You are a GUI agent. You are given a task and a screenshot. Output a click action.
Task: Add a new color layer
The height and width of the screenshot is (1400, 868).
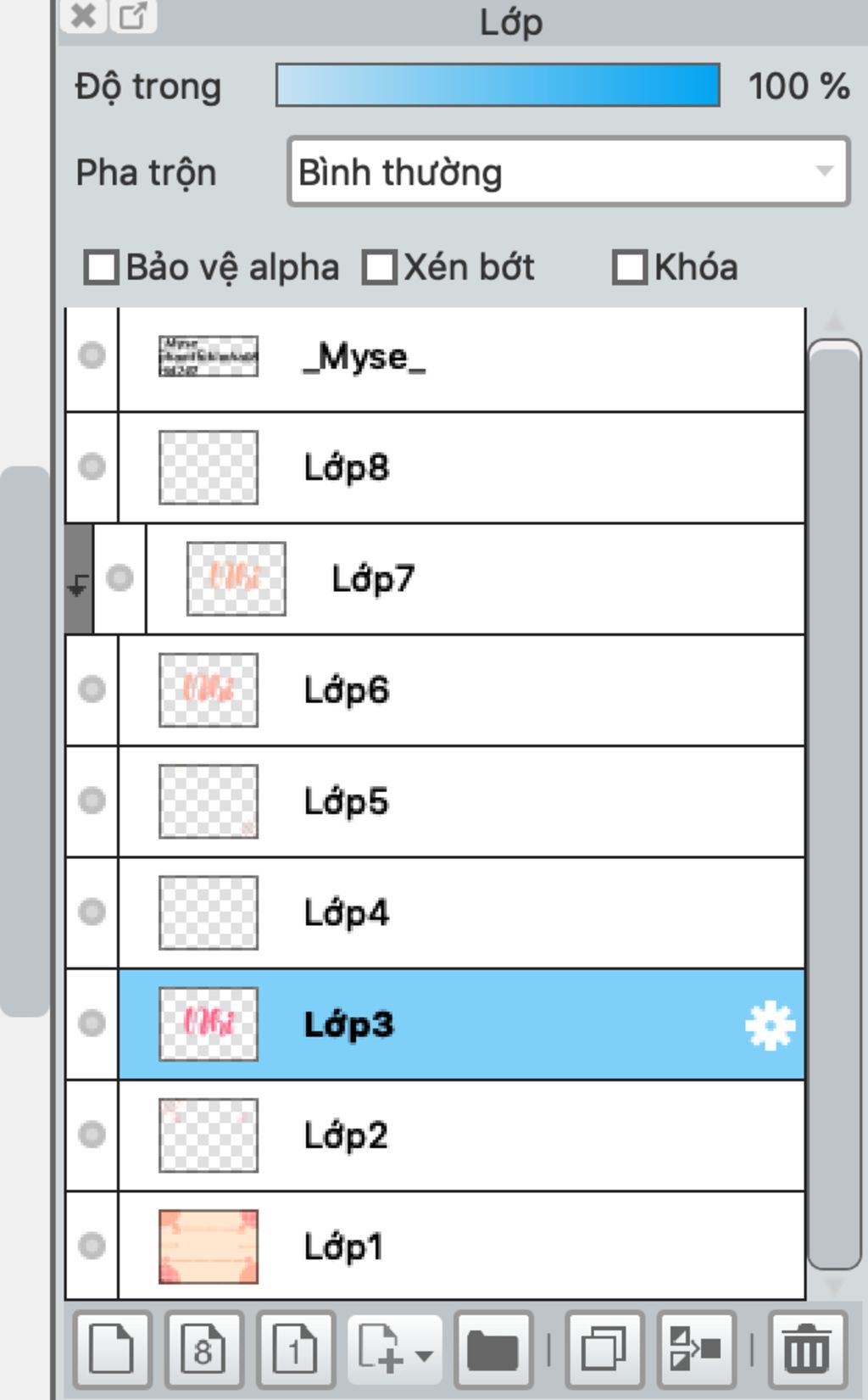[112, 1349]
